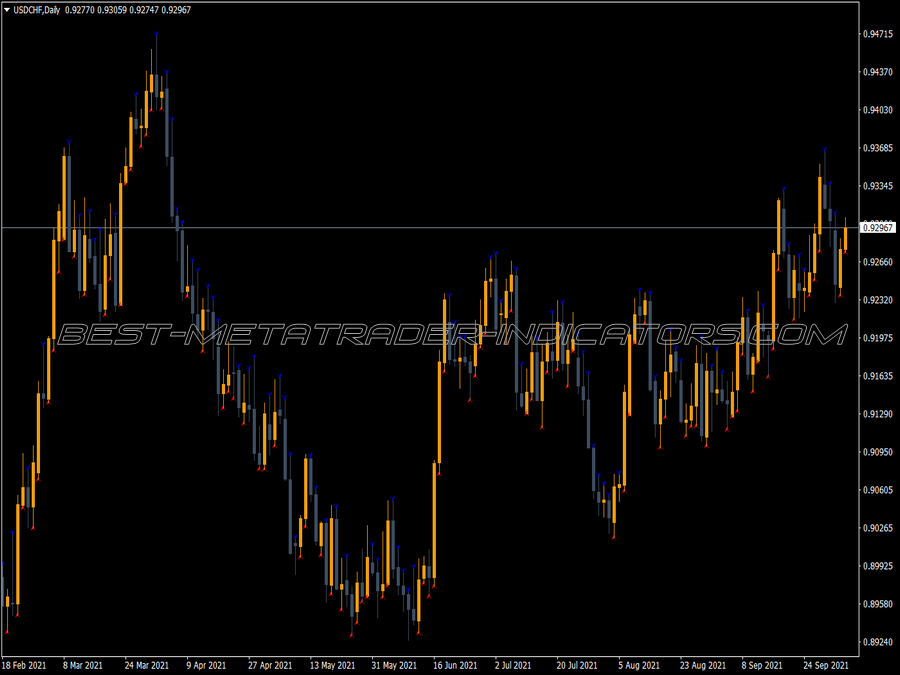The image size is (900, 675).
Task: Click the 0.94030 price axis label
Action: [x=878, y=110]
